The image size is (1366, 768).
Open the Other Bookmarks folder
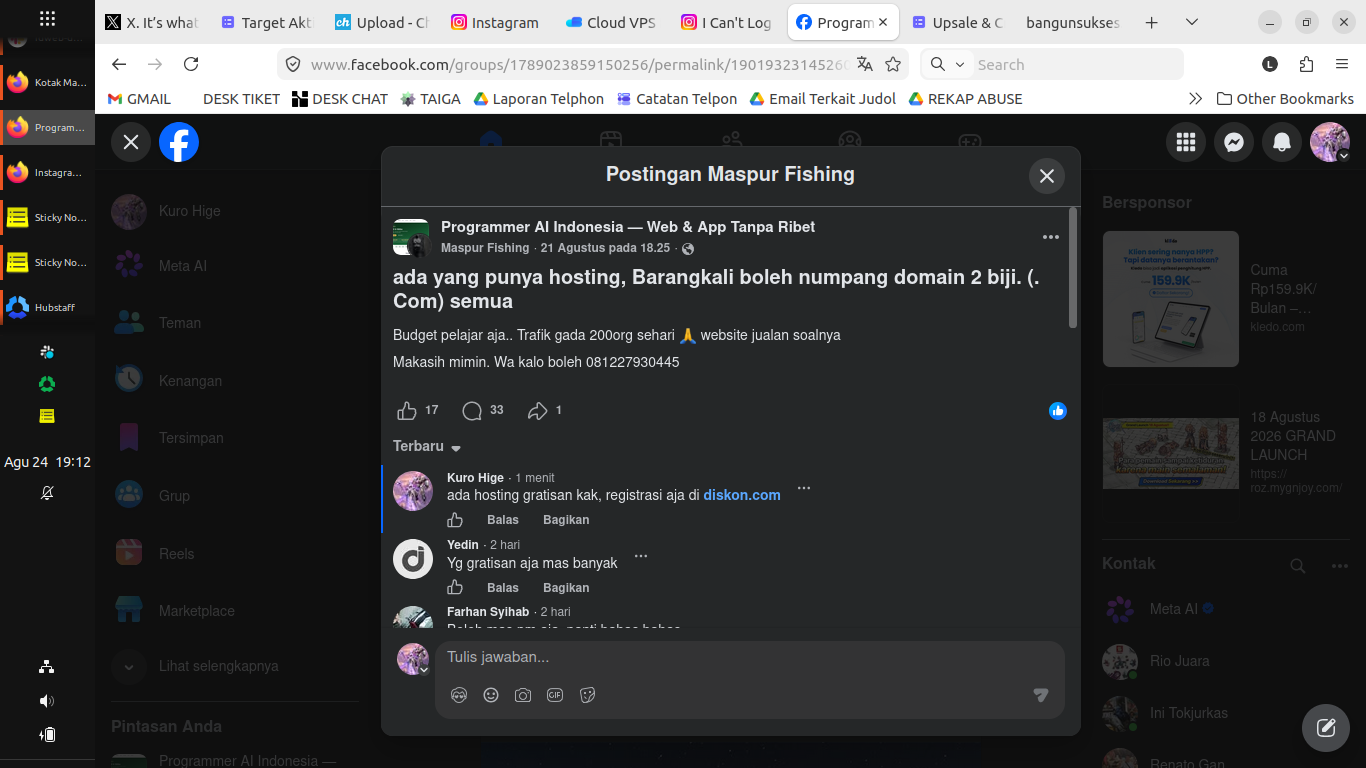(x=1285, y=99)
